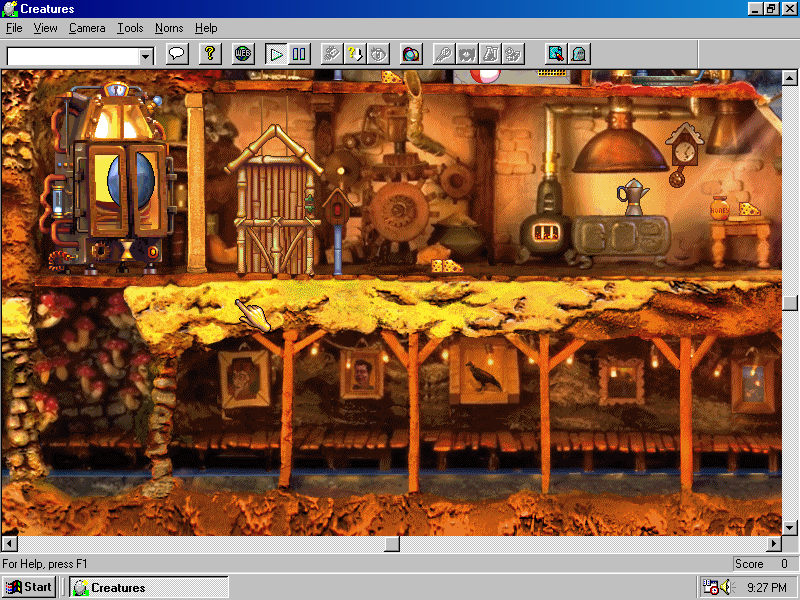Click the colorful camera lens icon

pyautogui.click(x=411, y=54)
